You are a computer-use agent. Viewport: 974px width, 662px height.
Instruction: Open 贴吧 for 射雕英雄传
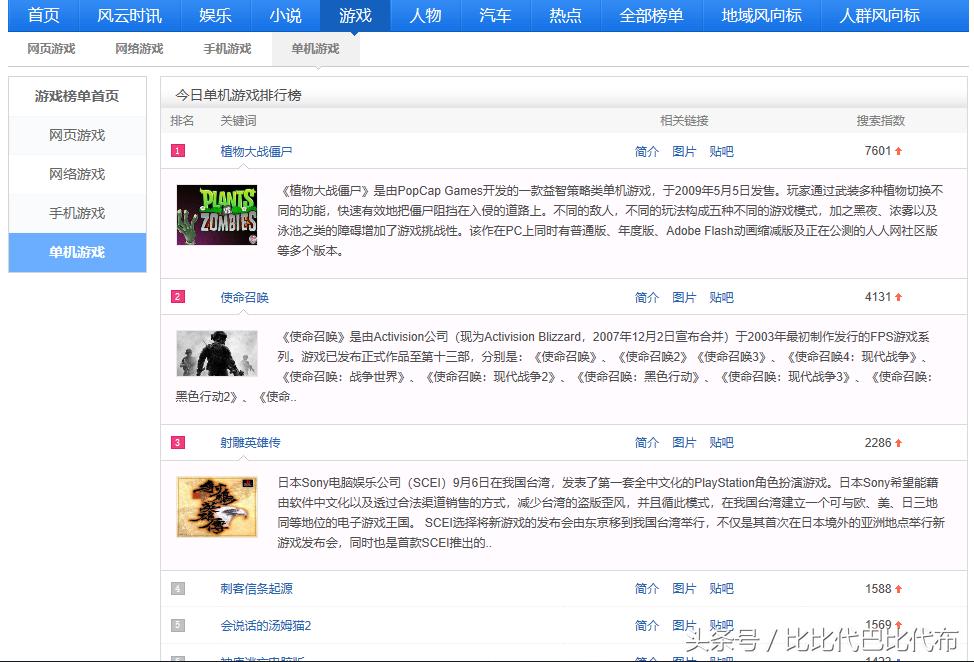[x=722, y=442]
